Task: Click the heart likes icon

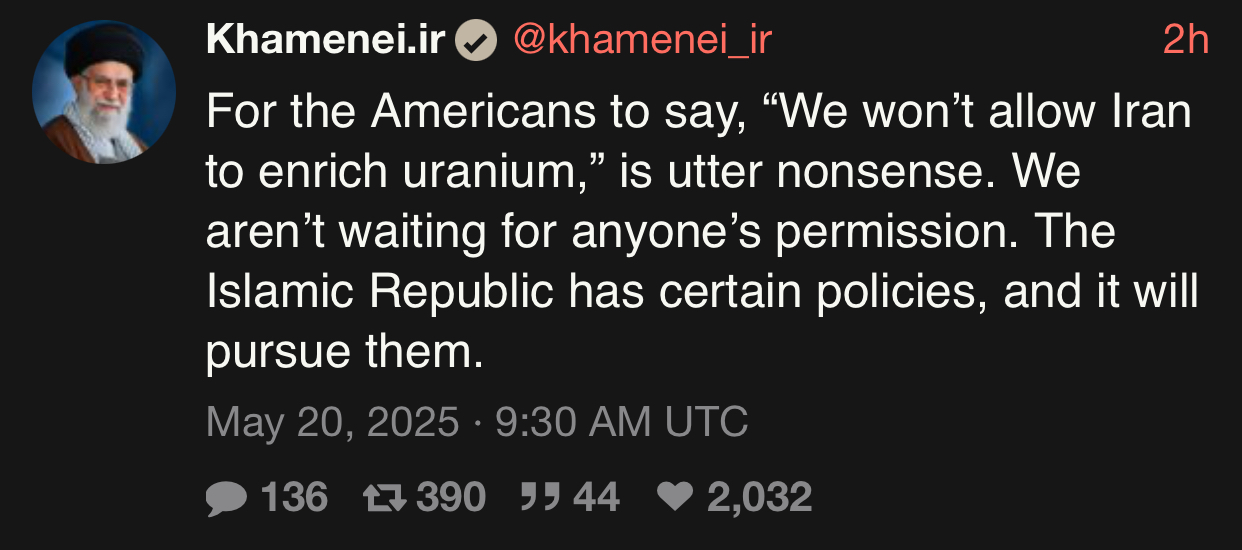Action: (676, 497)
